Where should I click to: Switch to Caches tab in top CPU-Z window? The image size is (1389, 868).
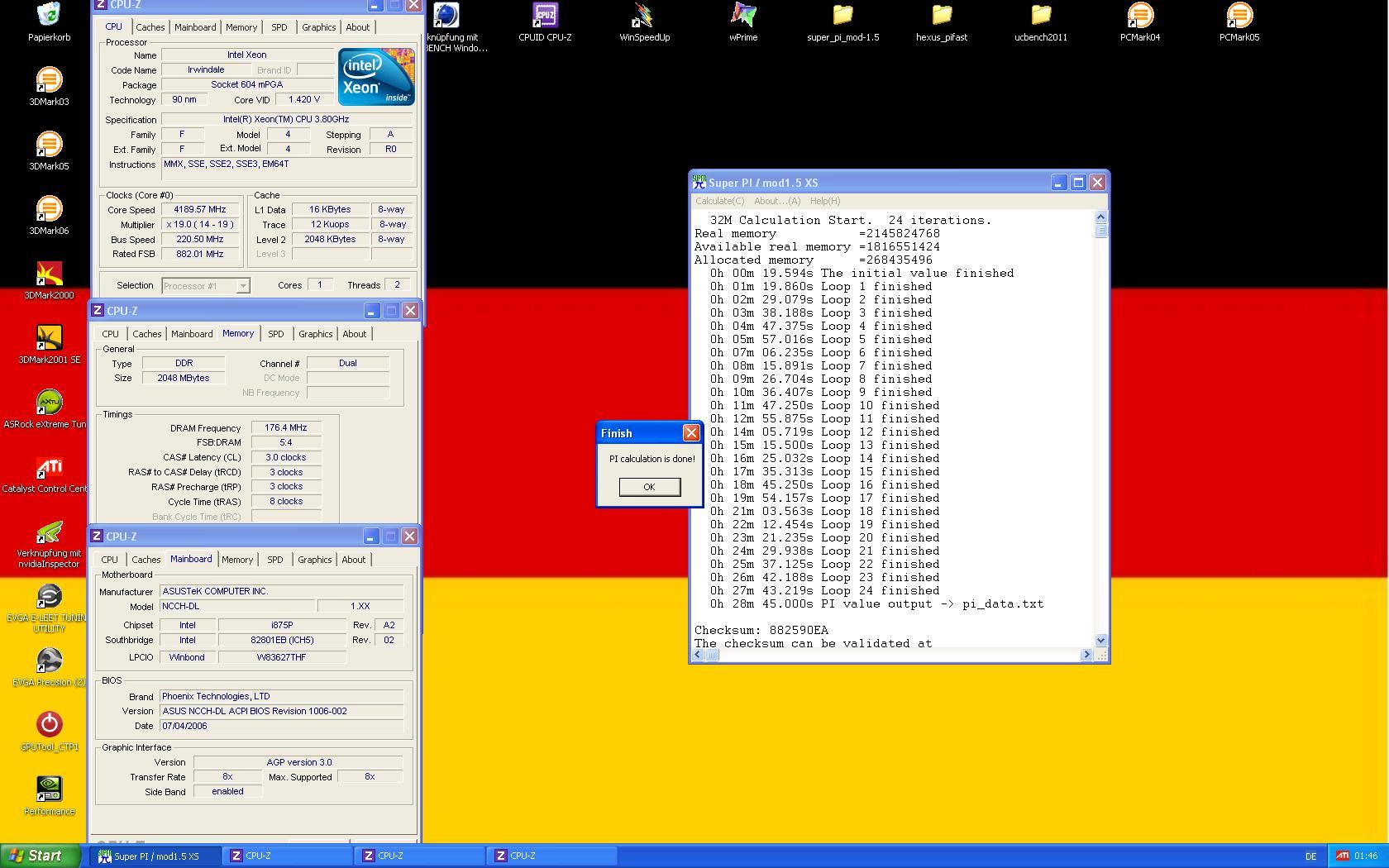pos(150,27)
